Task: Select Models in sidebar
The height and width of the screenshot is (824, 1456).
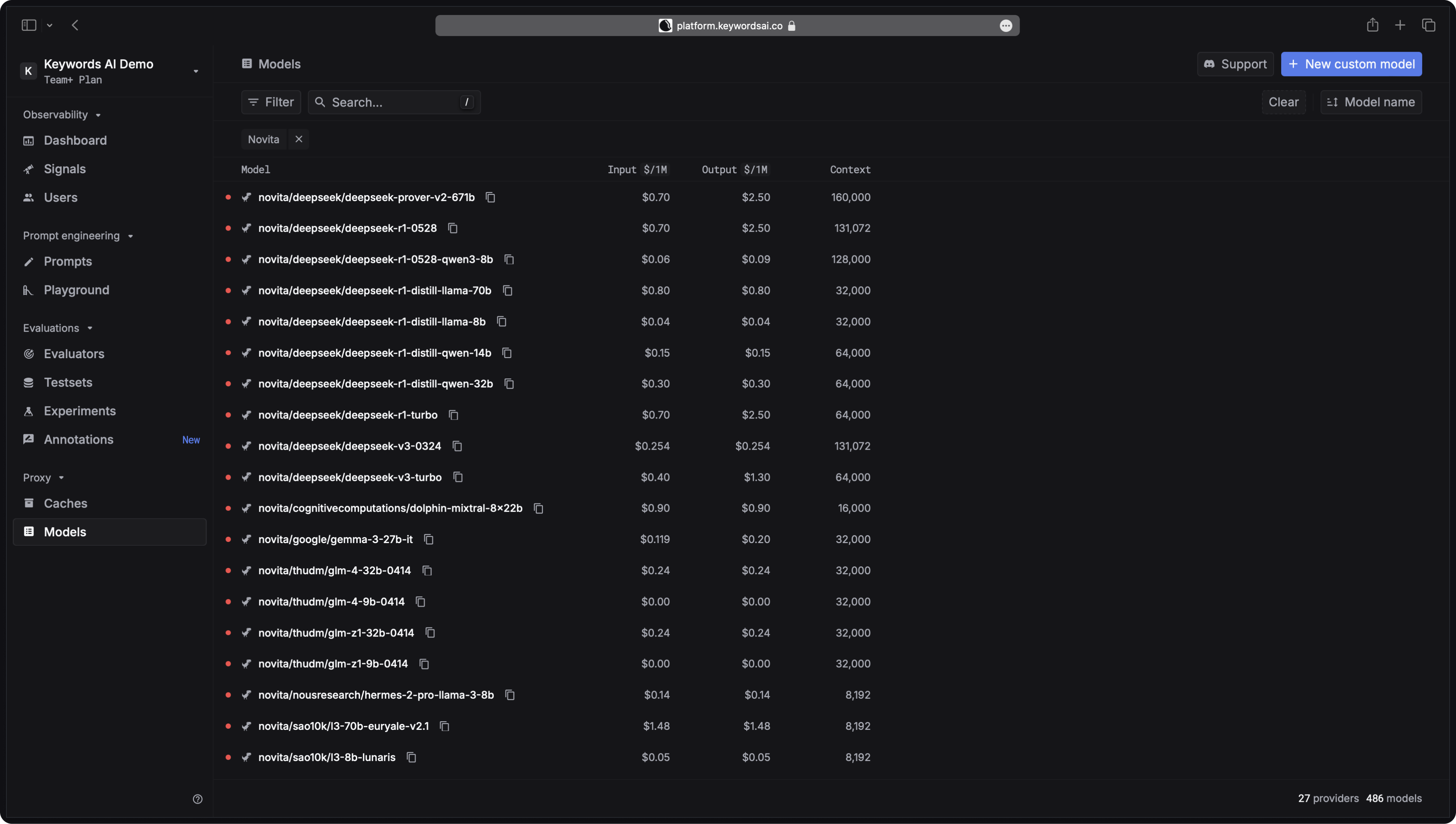Action: click(109, 532)
